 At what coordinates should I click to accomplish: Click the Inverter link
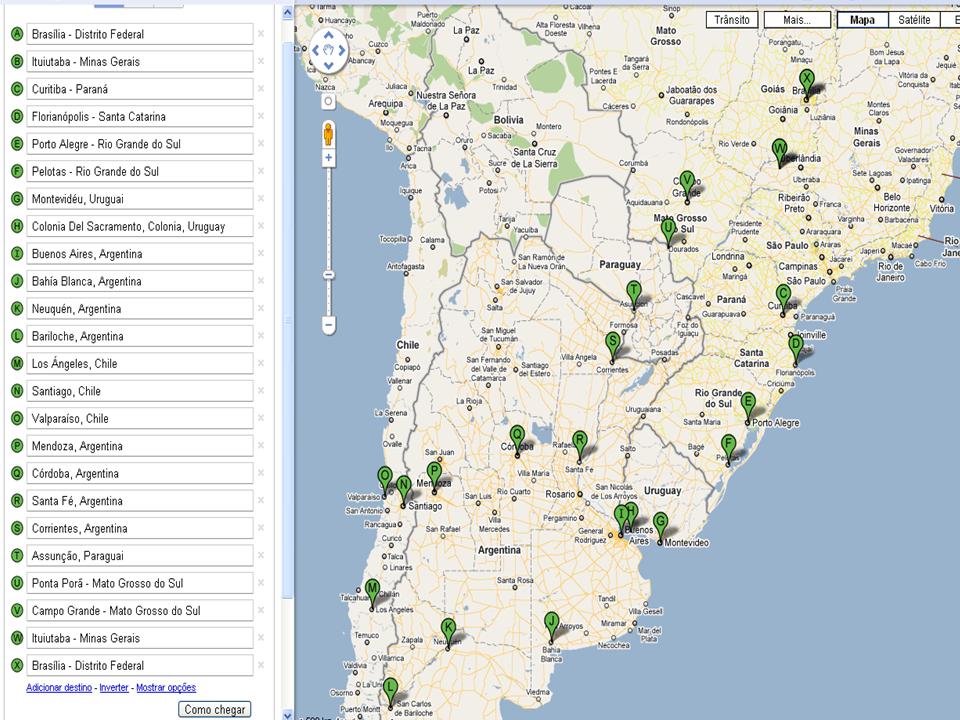pos(114,688)
